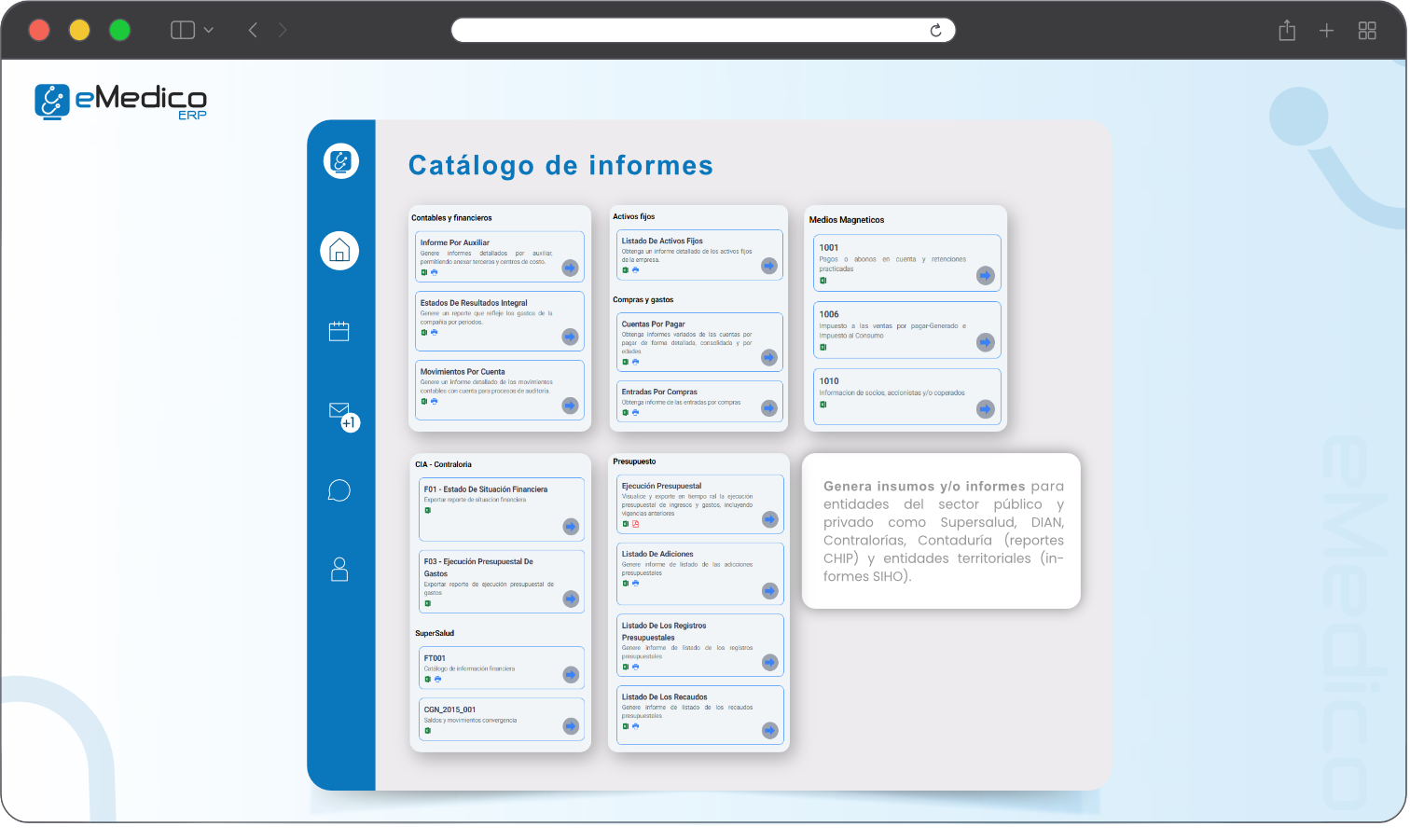Open a new browser tab with plus
This screenshot has width=1410, height=840.
pos(1326,31)
